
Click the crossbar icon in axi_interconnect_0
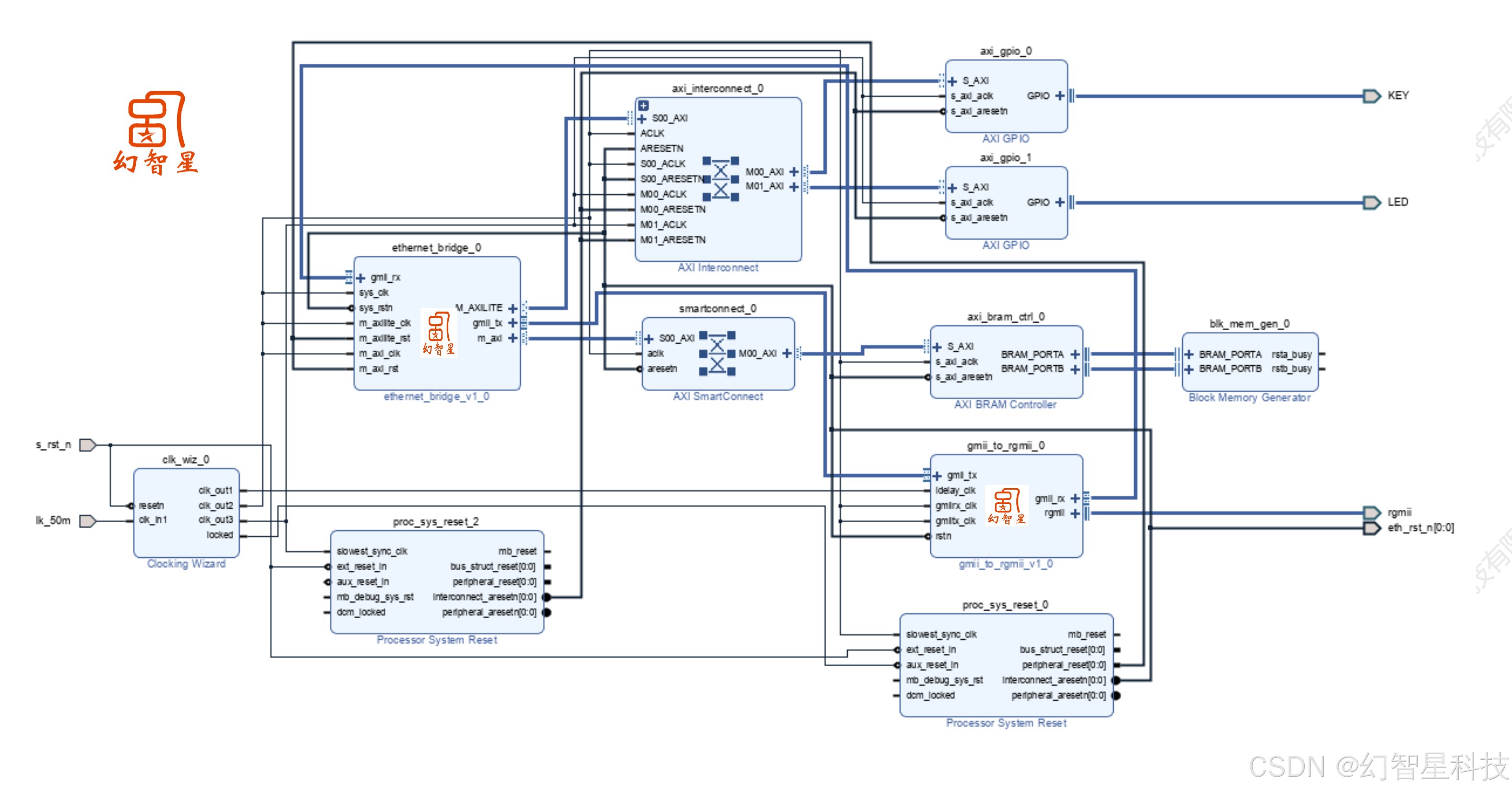(x=721, y=180)
